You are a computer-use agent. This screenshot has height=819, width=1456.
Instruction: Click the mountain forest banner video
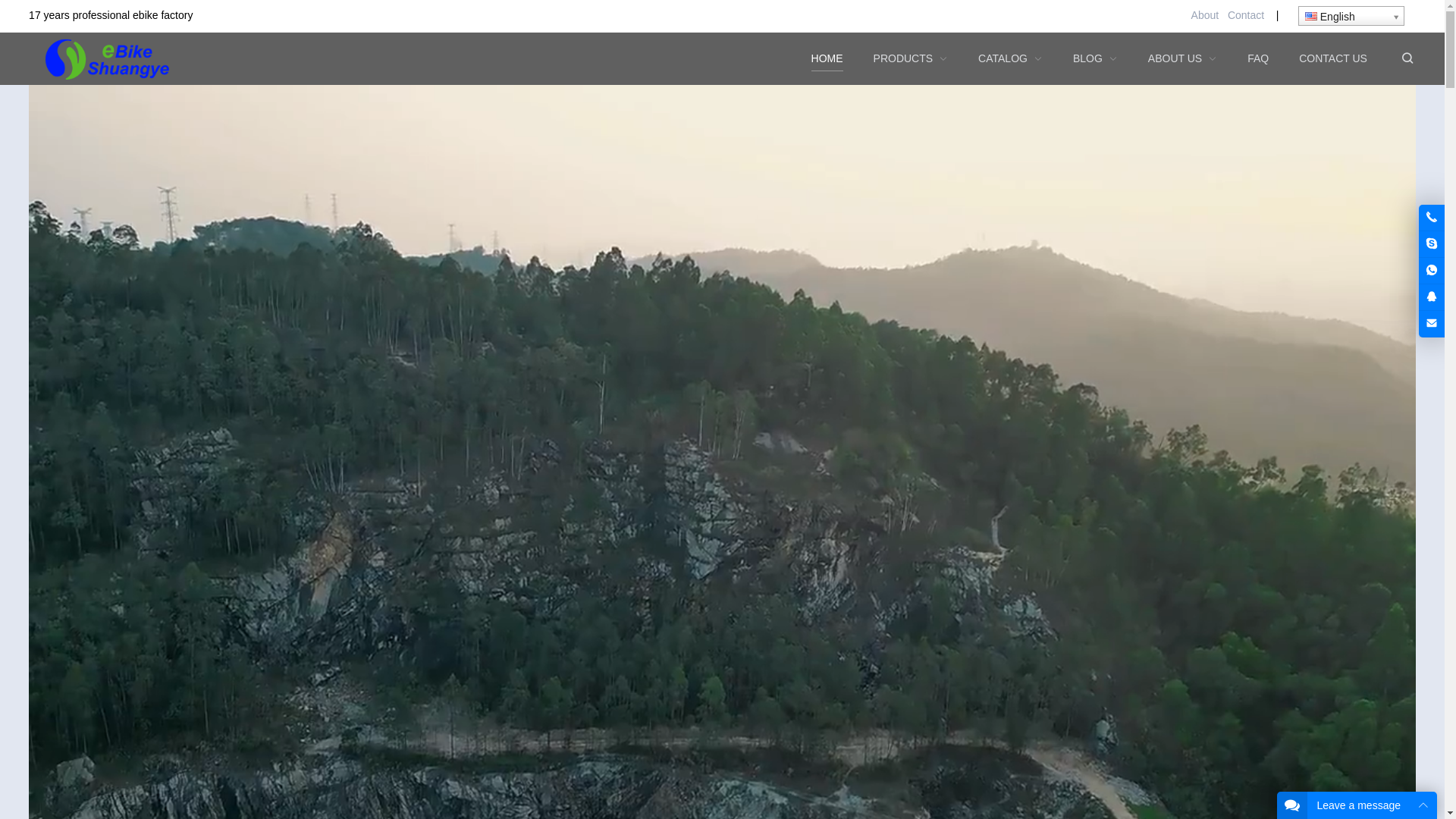pyautogui.click(x=722, y=452)
